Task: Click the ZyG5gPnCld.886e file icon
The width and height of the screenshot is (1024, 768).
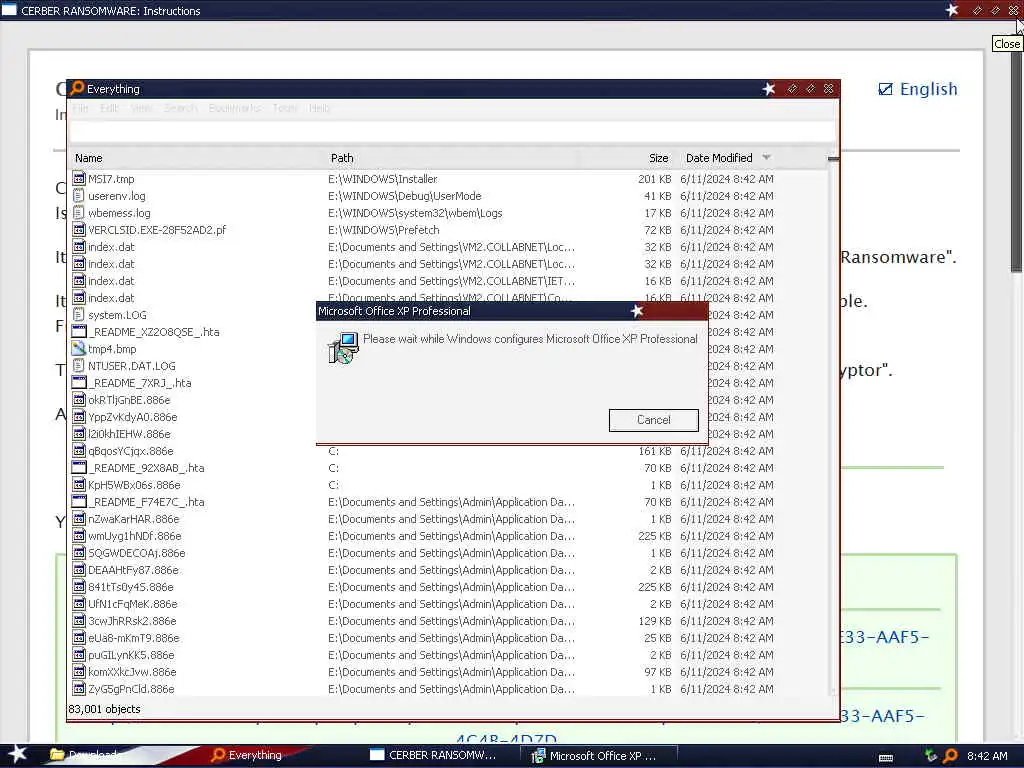Action: 79,688
